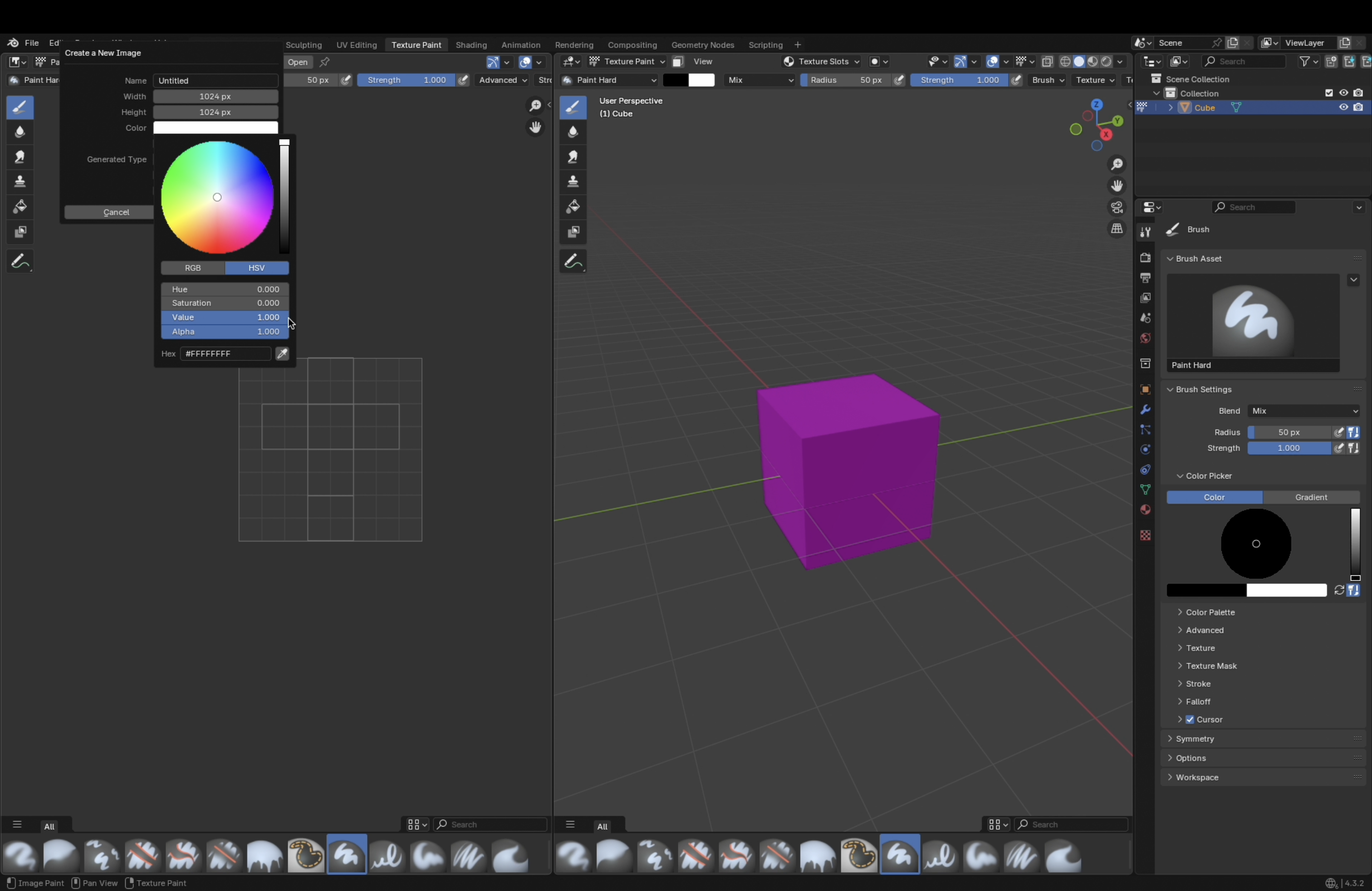This screenshot has width=1372, height=891.
Task: Expand the Falloff panel
Action: click(1198, 701)
